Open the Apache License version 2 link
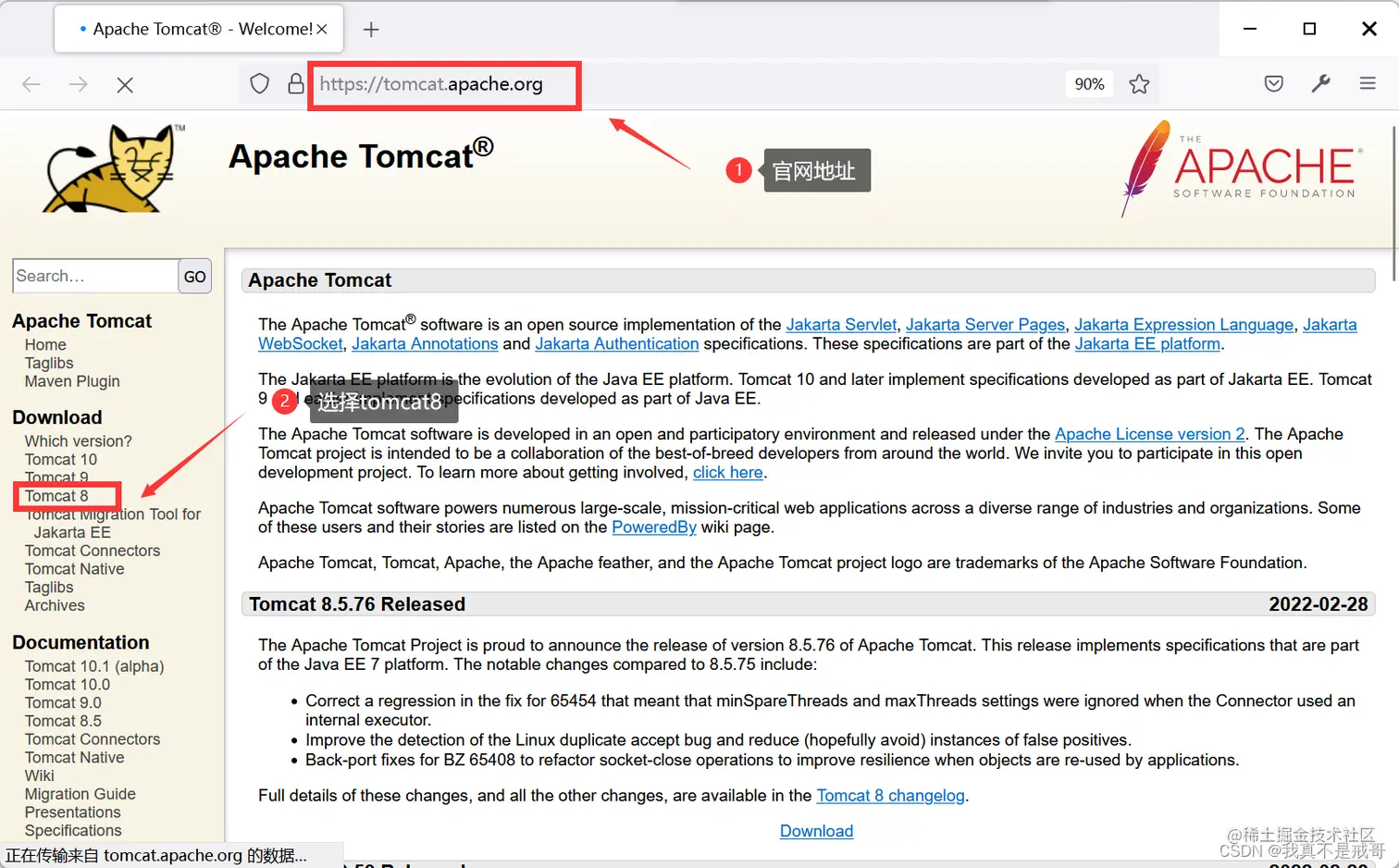Screen dimensions: 1399x868 1150,434
